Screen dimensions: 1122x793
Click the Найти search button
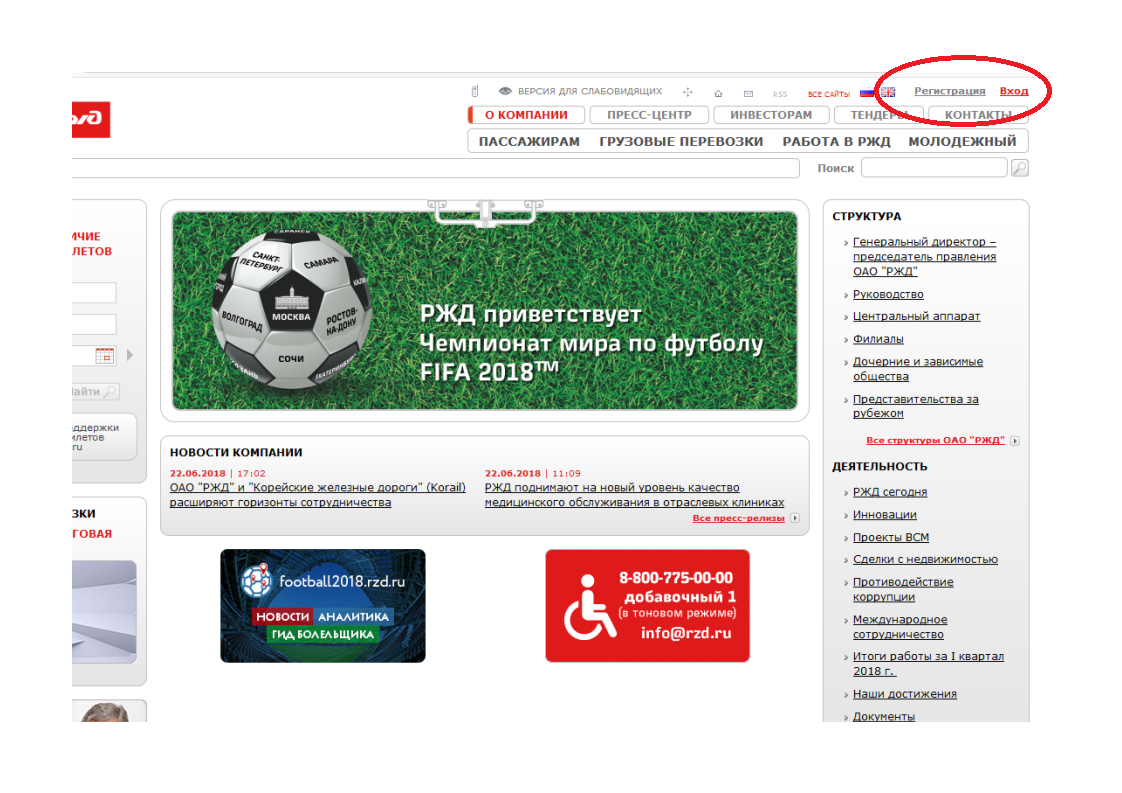point(95,392)
